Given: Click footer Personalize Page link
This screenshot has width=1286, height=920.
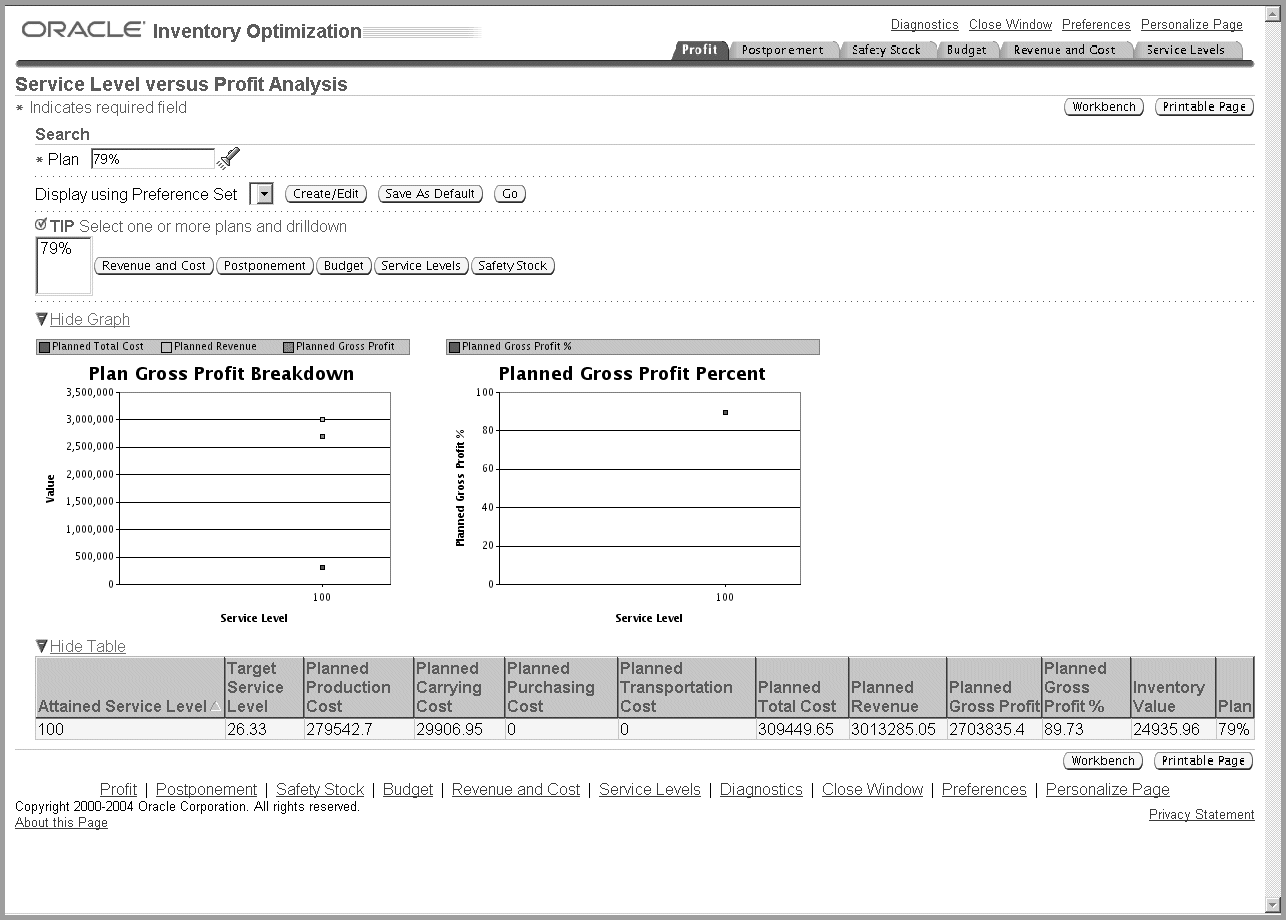Looking at the screenshot, I should 1108,789.
